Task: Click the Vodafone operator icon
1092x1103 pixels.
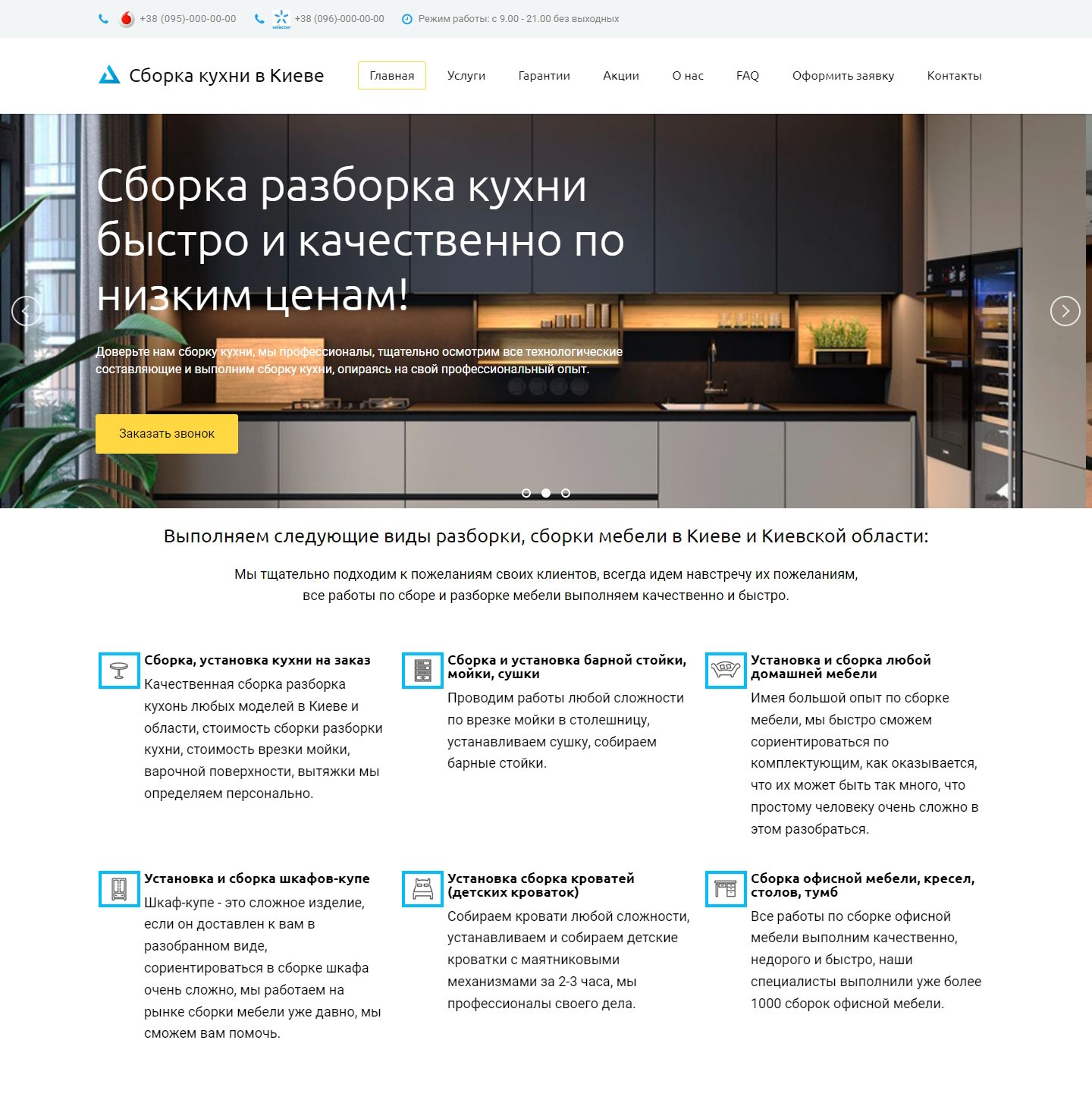Action: [x=127, y=19]
